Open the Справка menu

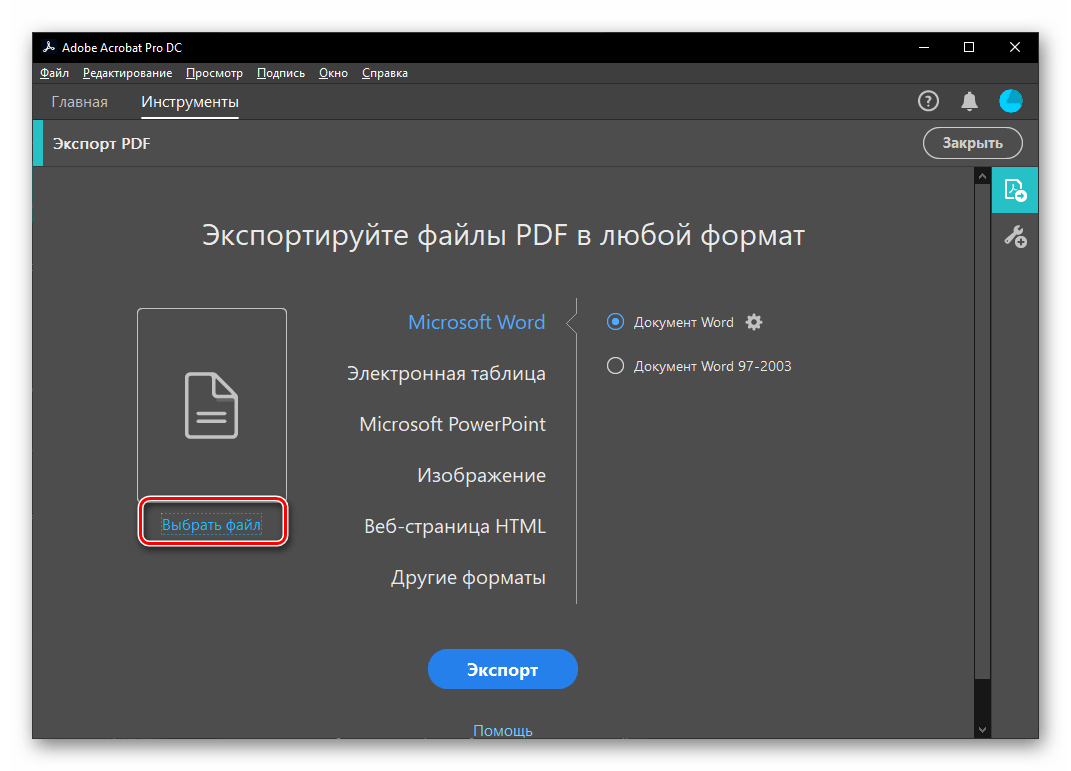click(x=385, y=73)
